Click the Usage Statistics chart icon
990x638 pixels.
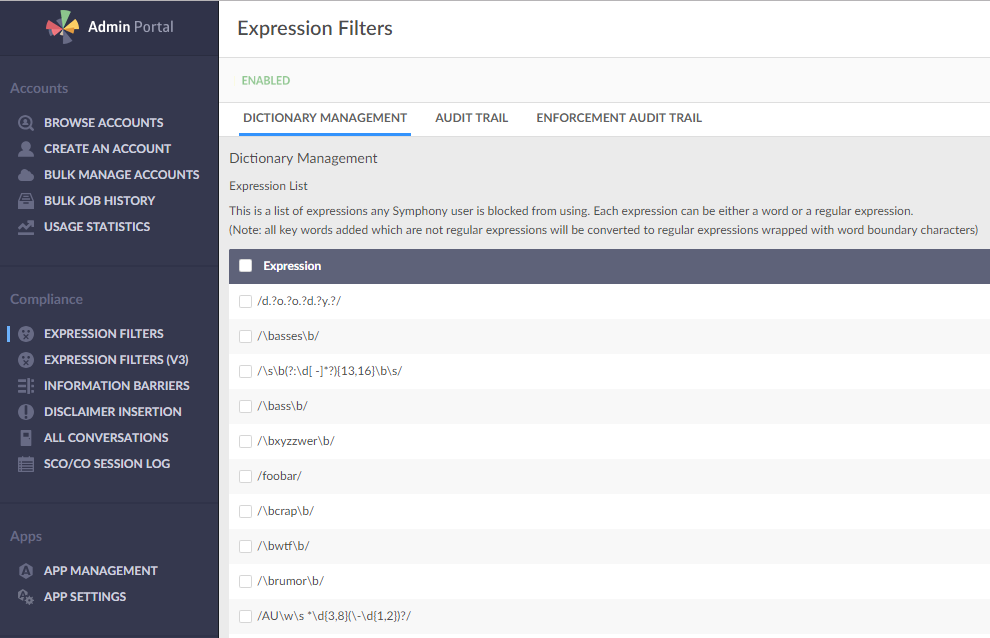(x=26, y=227)
